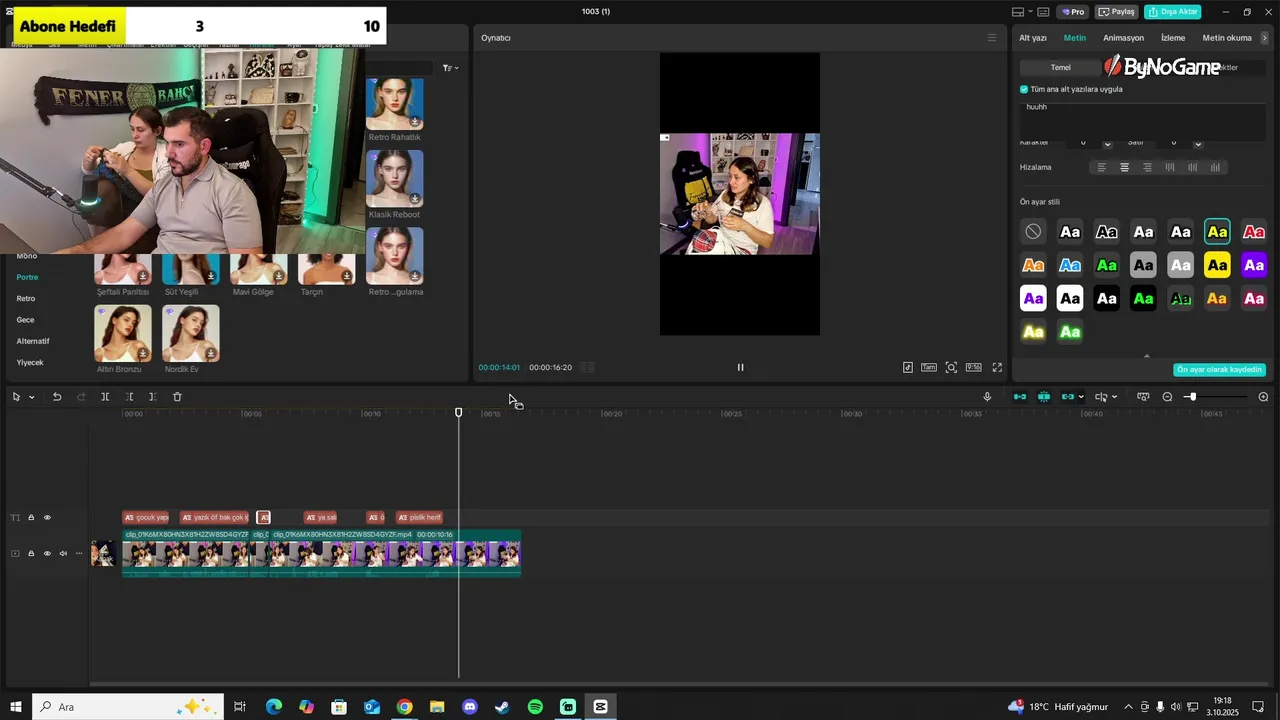
Task: Select the 'pislik herif' caption clip
Action: [420, 518]
